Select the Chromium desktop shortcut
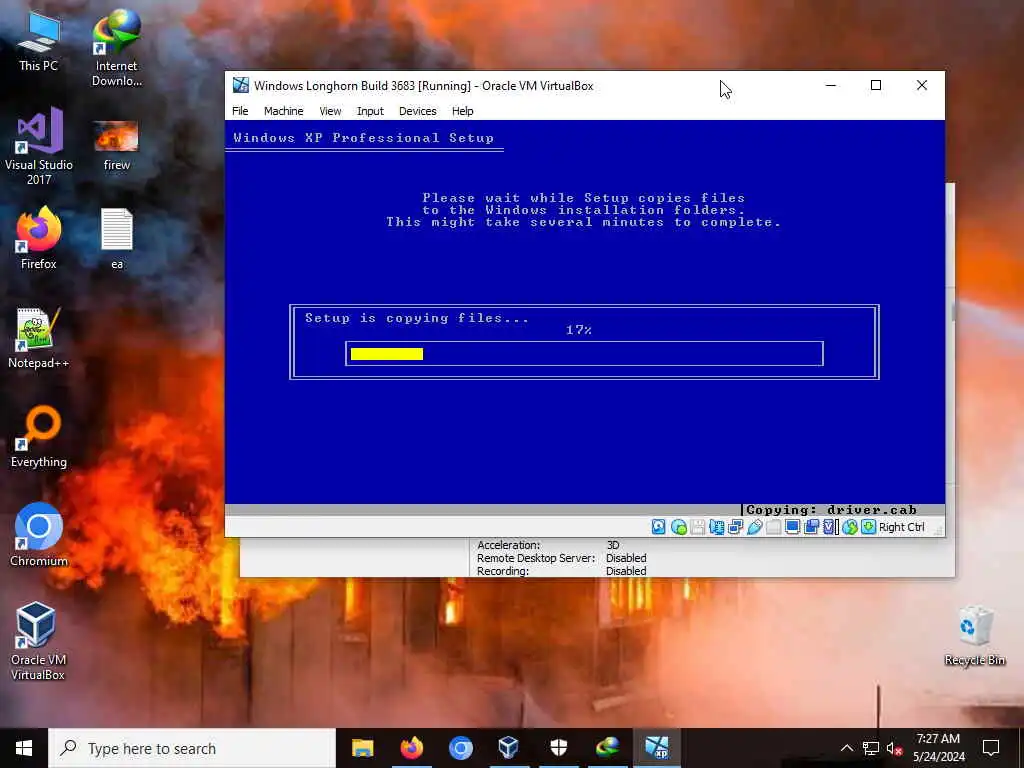Screen dimensions: 1024x768 coord(39,536)
